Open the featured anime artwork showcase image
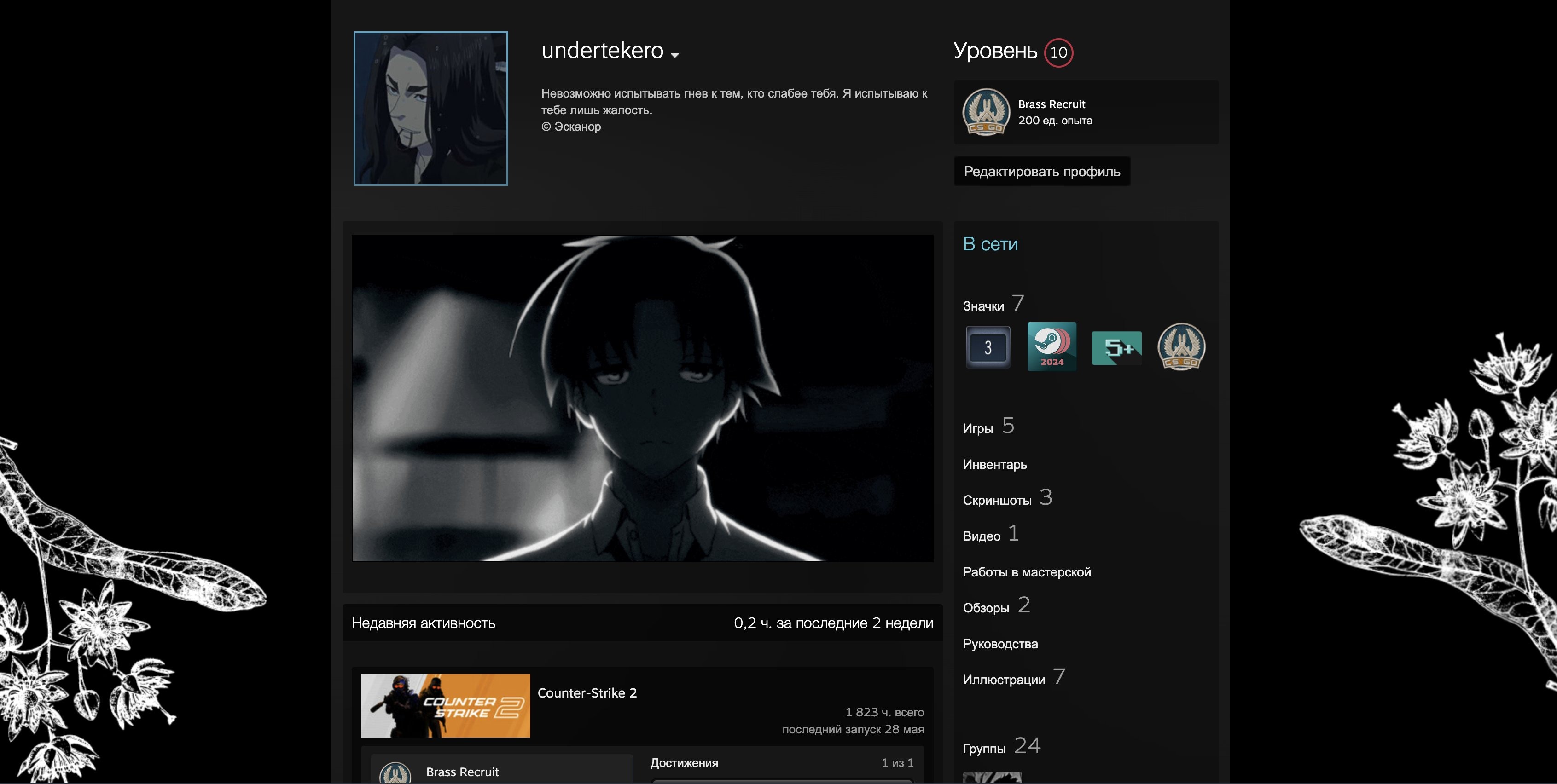Image resolution: width=1557 pixels, height=784 pixels. pos(643,398)
